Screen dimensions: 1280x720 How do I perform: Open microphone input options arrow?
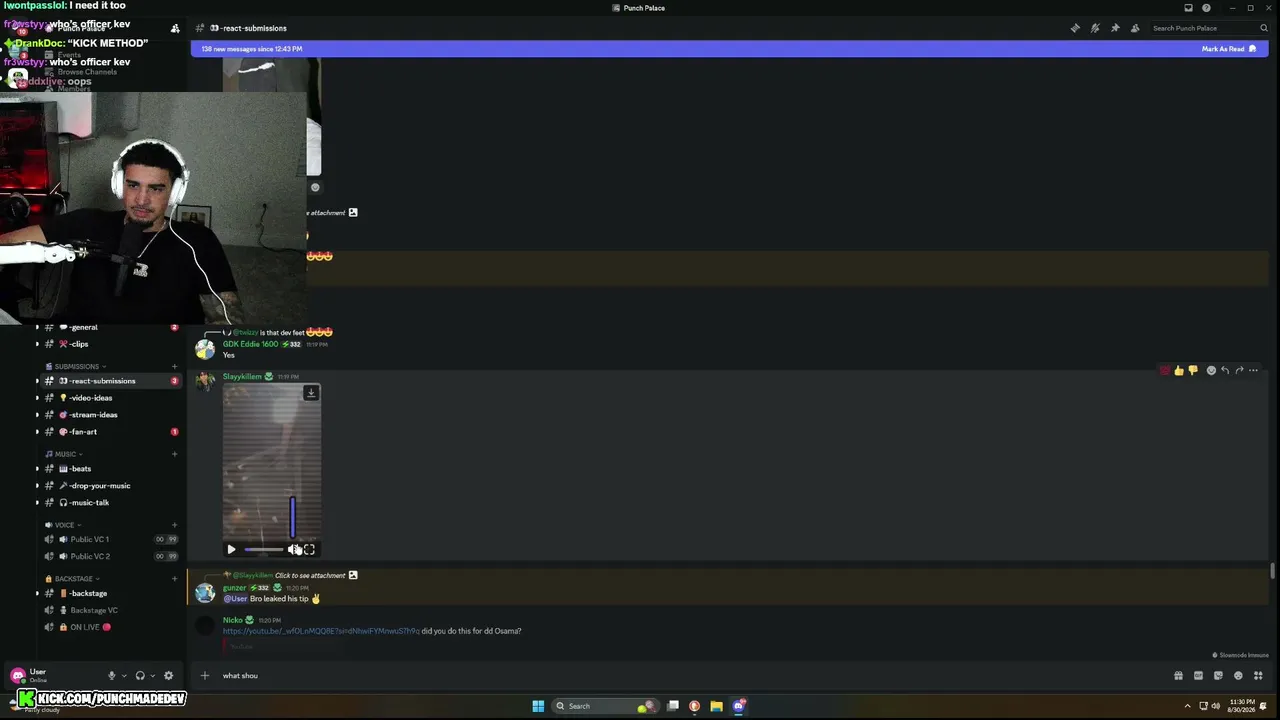point(124,676)
